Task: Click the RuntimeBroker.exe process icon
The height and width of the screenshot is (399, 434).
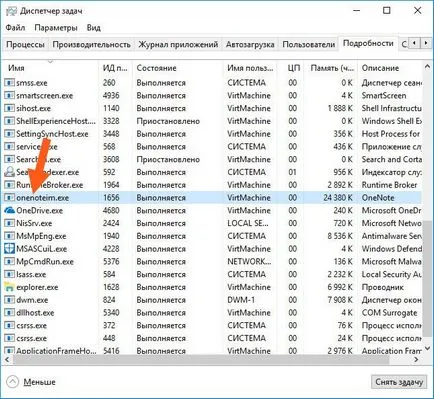Action: pos(9,185)
